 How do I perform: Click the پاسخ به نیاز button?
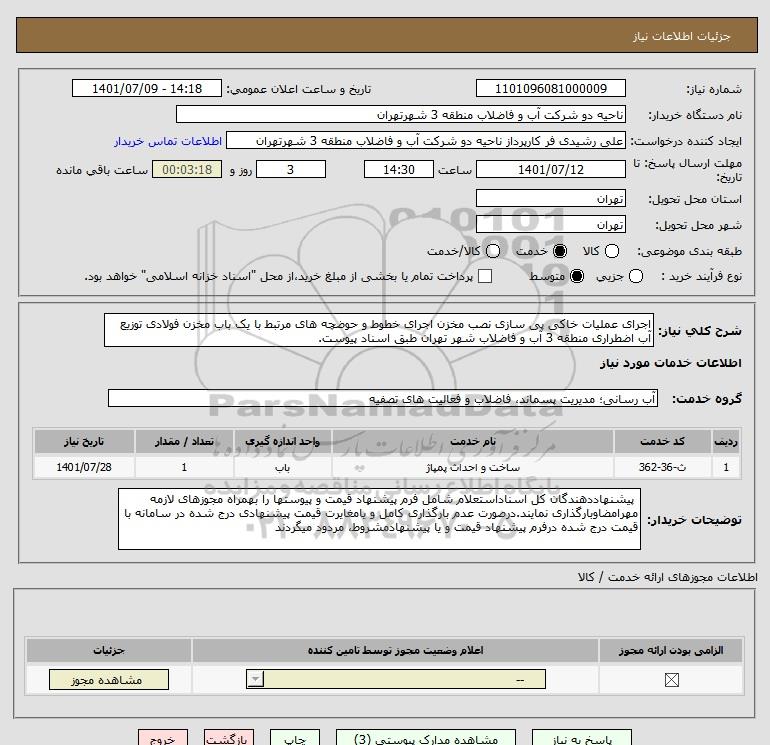coord(582,738)
